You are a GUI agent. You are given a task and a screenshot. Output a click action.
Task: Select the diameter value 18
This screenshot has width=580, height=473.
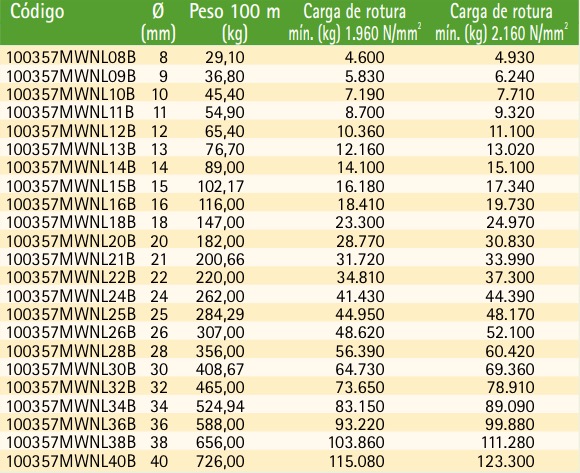tap(159, 223)
